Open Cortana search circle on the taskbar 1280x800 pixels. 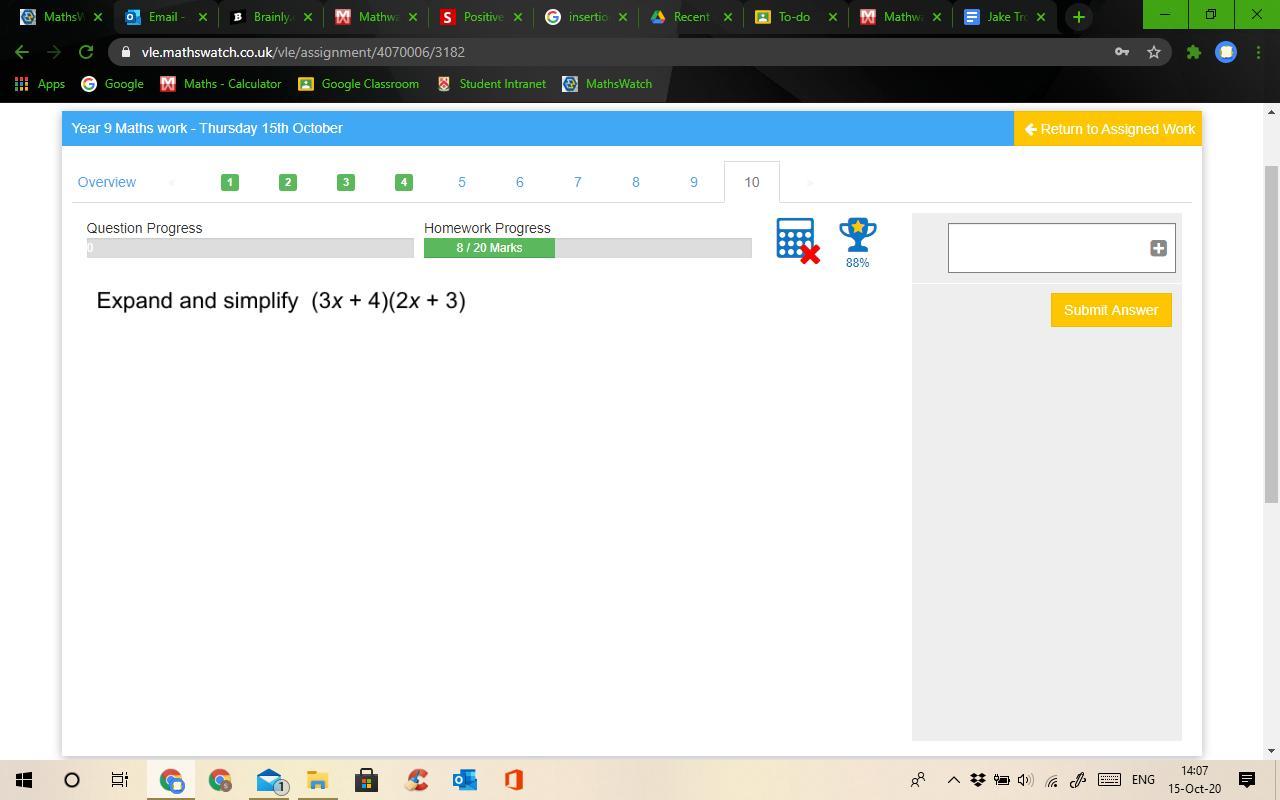(72, 780)
